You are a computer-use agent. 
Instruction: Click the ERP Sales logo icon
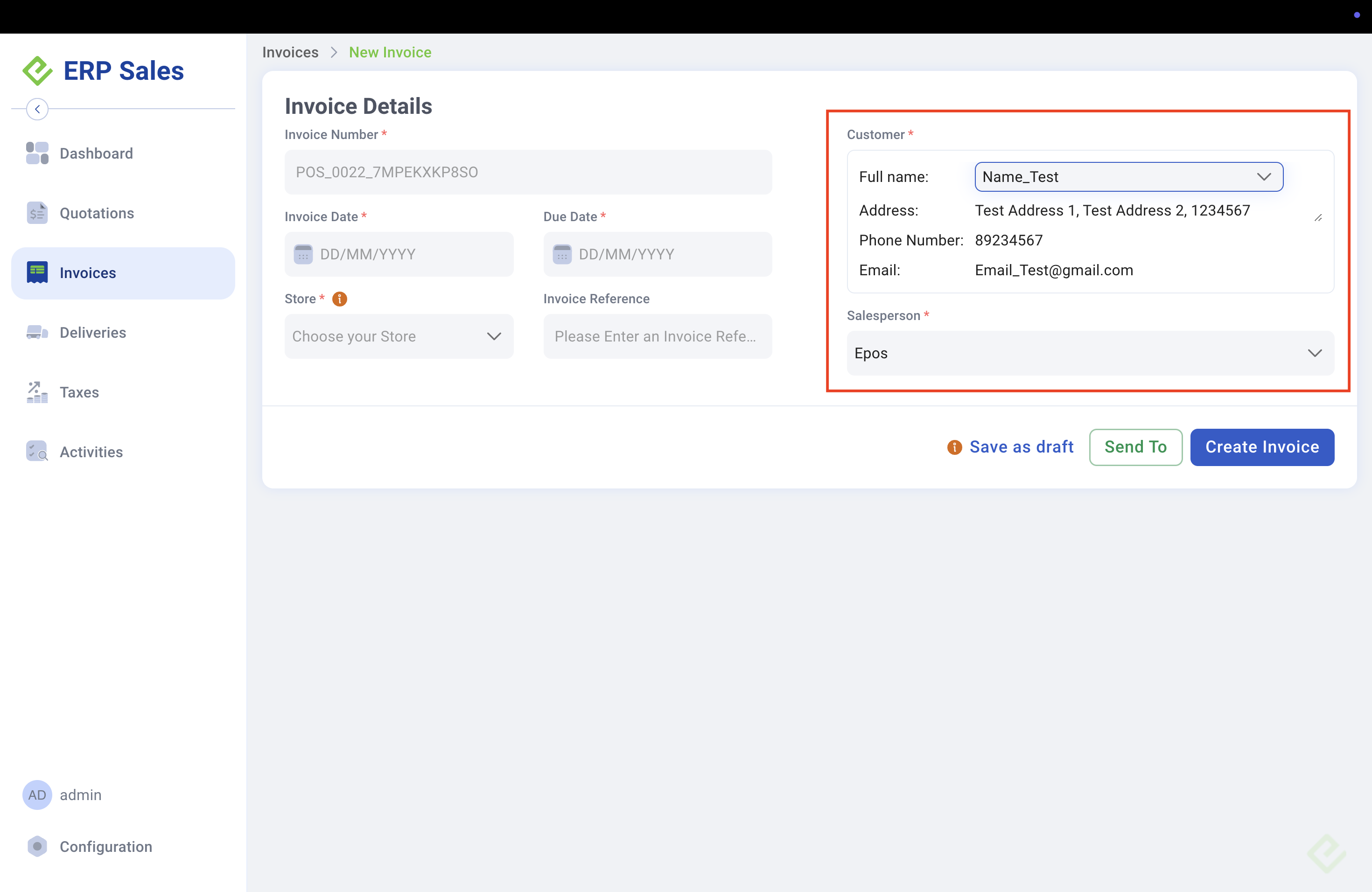(x=37, y=71)
